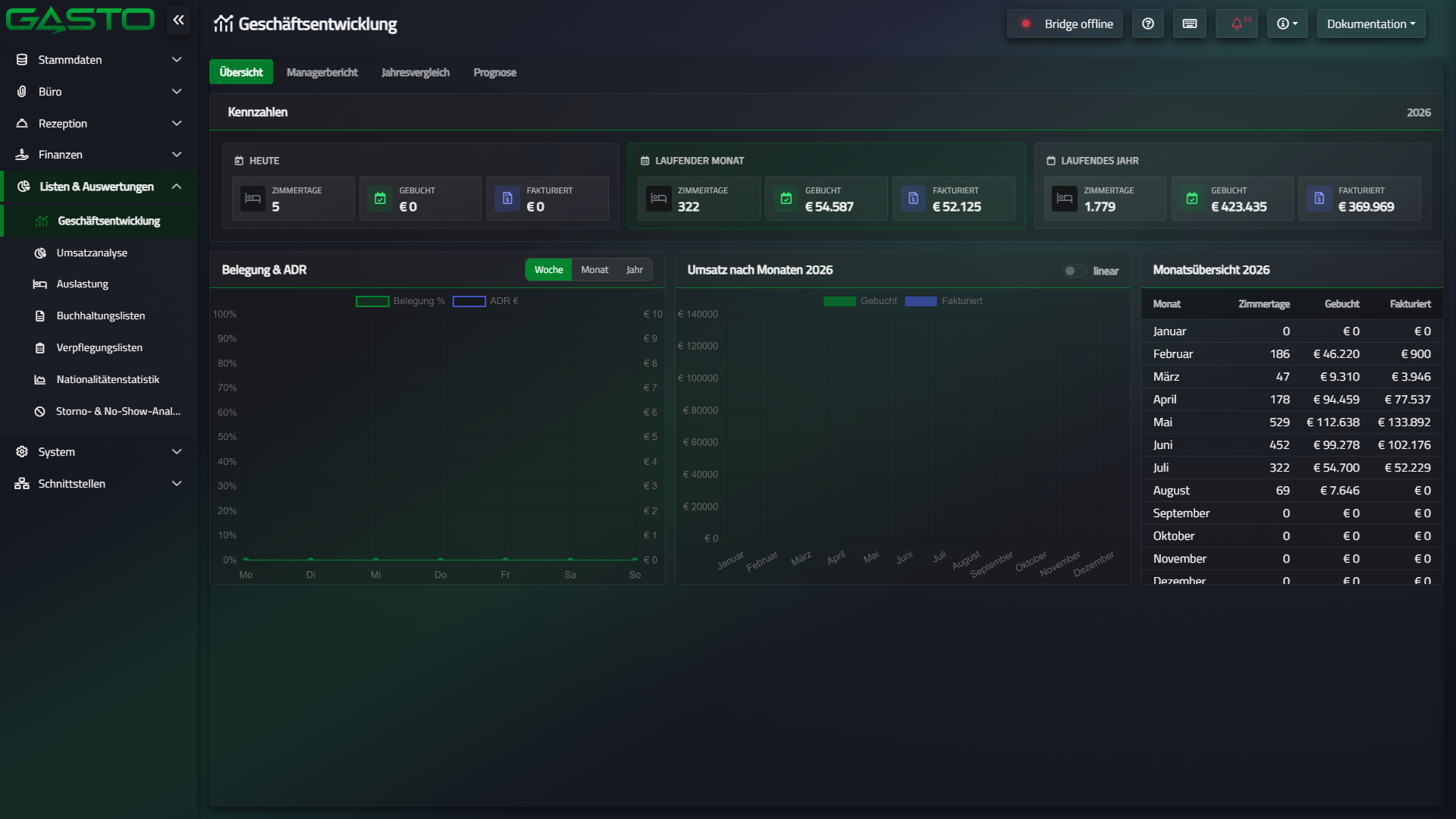Collapse the Listen & Auswertungen menu
The height and width of the screenshot is (819, 1456).
pyautogui.click(x=99, y=187)
